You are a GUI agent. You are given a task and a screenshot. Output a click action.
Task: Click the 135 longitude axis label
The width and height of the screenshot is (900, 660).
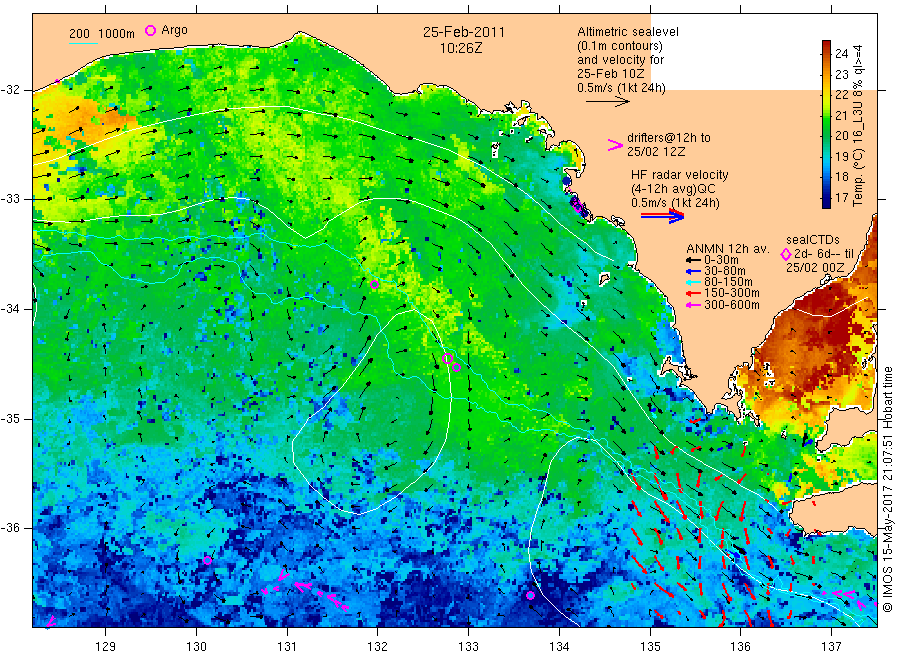pos(650,647)
